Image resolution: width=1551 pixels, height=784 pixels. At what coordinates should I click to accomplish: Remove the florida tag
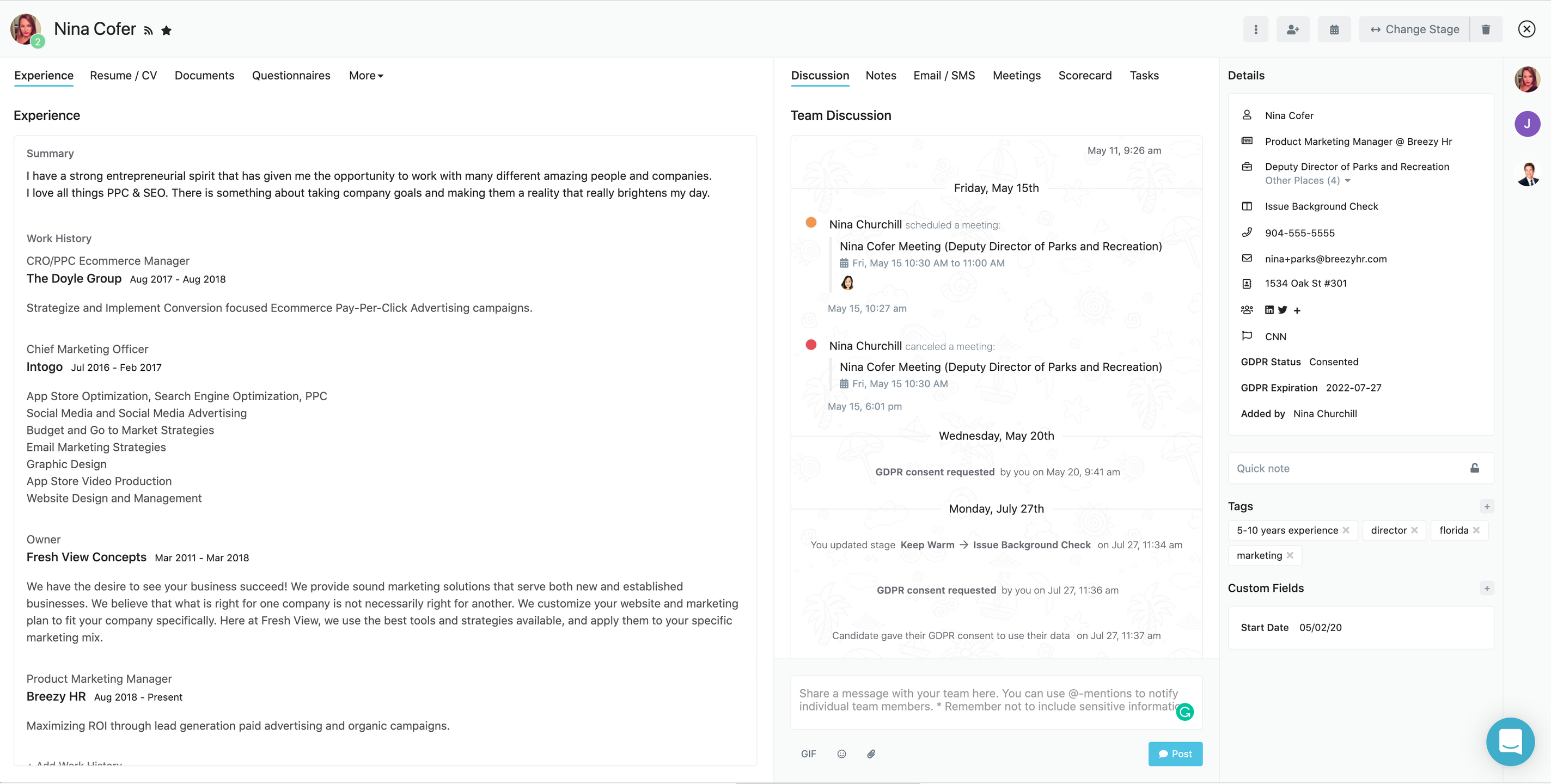tap(1476, 530)
